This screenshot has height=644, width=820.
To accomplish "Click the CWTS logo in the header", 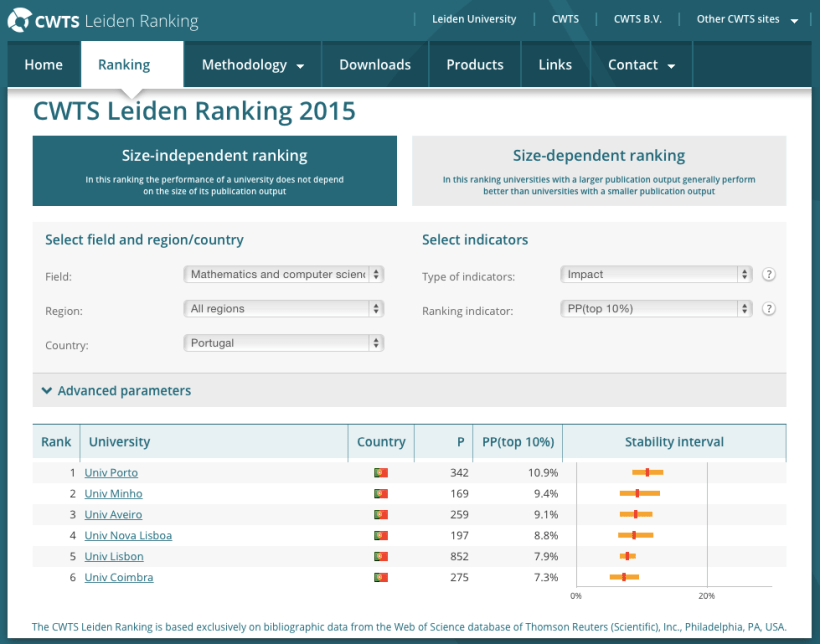I will [18, 19].
